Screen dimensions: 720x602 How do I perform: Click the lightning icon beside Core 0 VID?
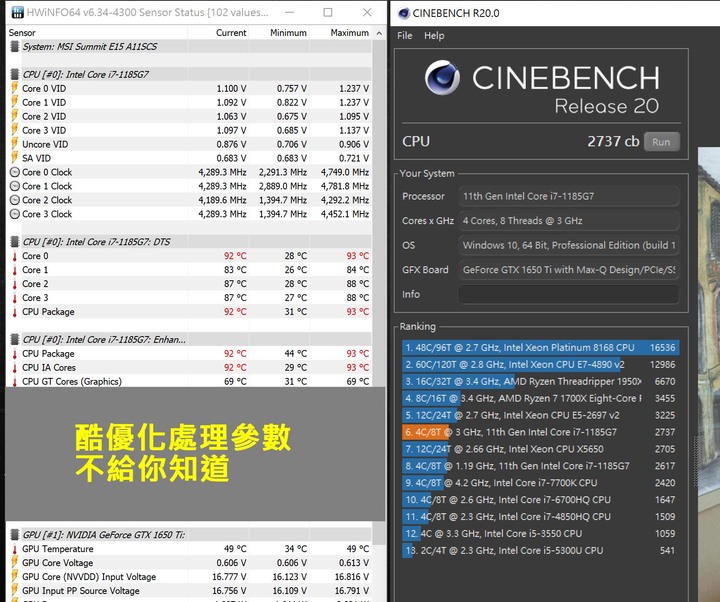15,88
